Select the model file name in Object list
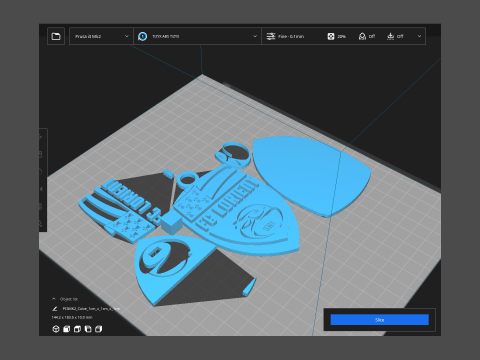Screen dimensions: 480x360 click(91, 309)
